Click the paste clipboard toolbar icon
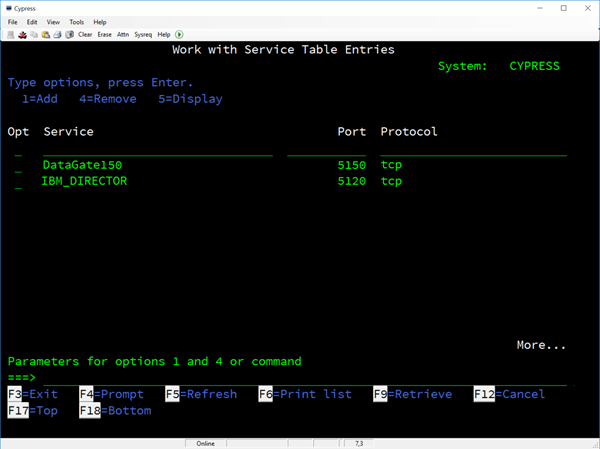 click(45, 34)
